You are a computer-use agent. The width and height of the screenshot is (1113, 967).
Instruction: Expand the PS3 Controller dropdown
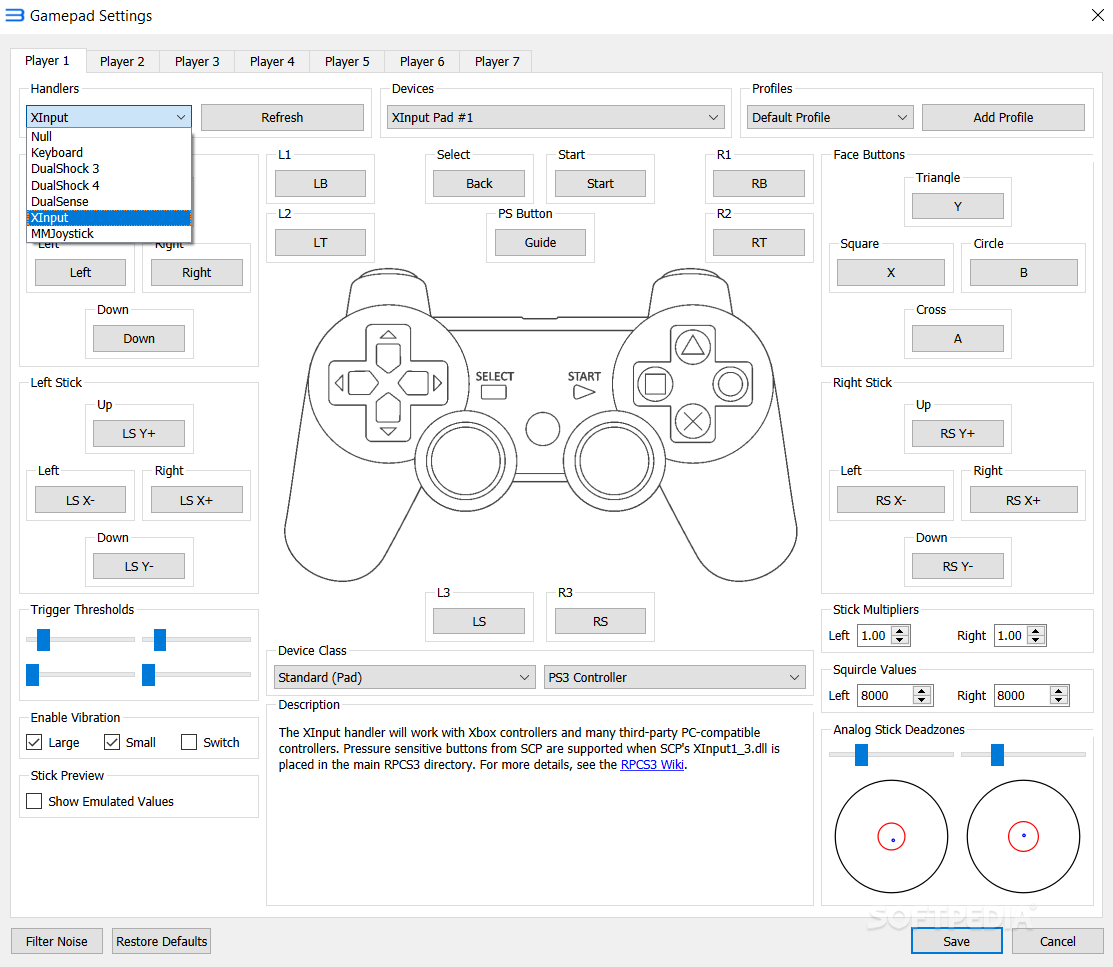[674, 677]
